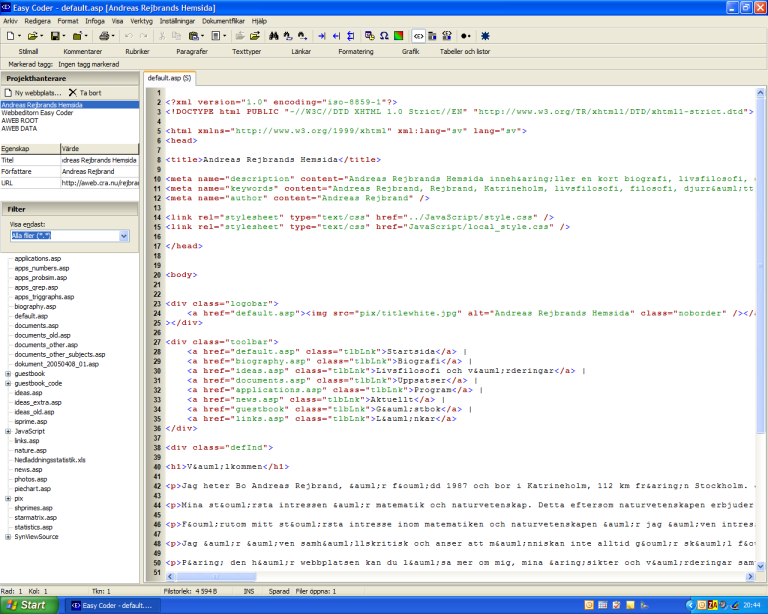Click the Open file folder icon

[x=32, y=36]
